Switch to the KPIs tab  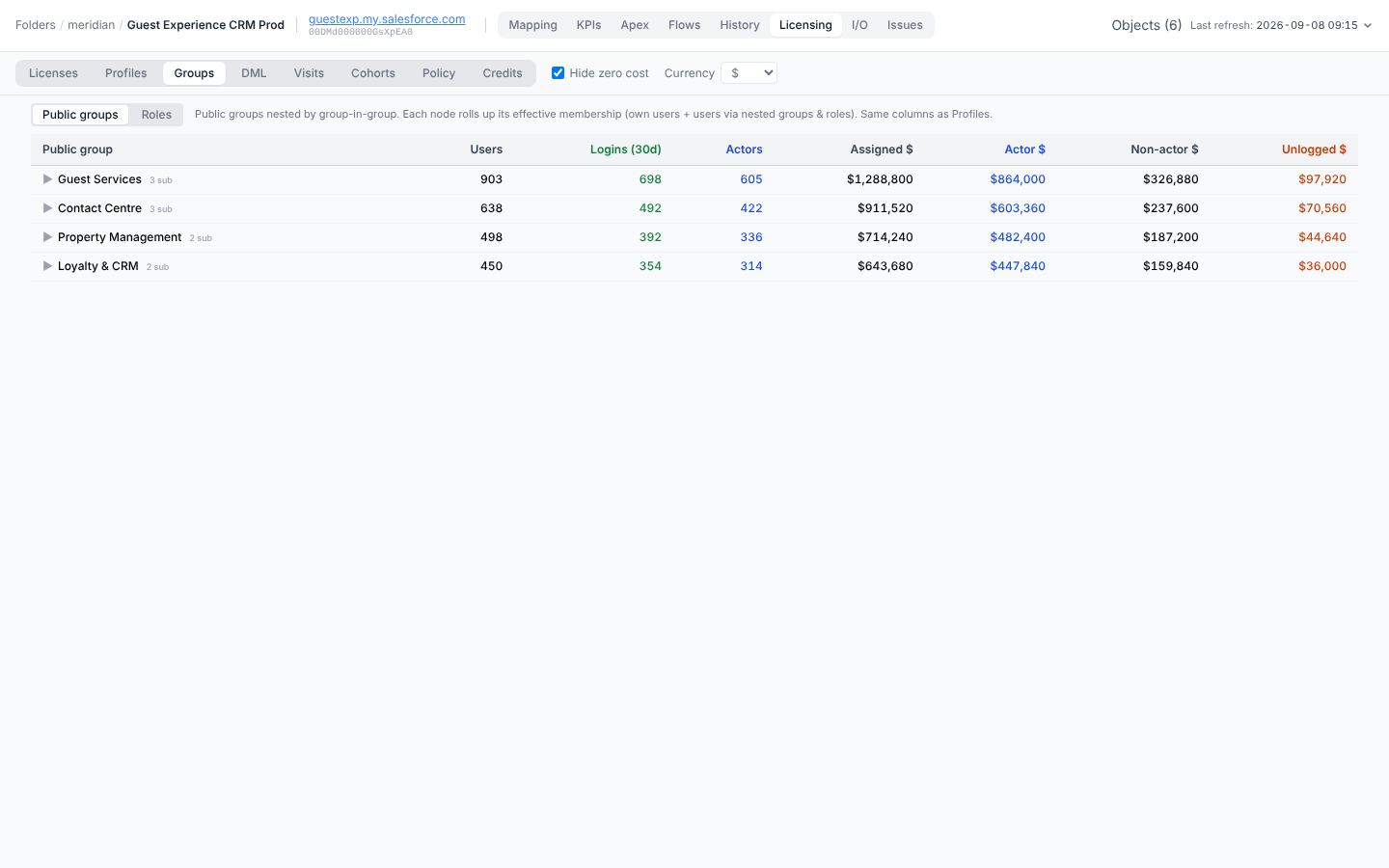pyautogui.click(x=588, y=25)
